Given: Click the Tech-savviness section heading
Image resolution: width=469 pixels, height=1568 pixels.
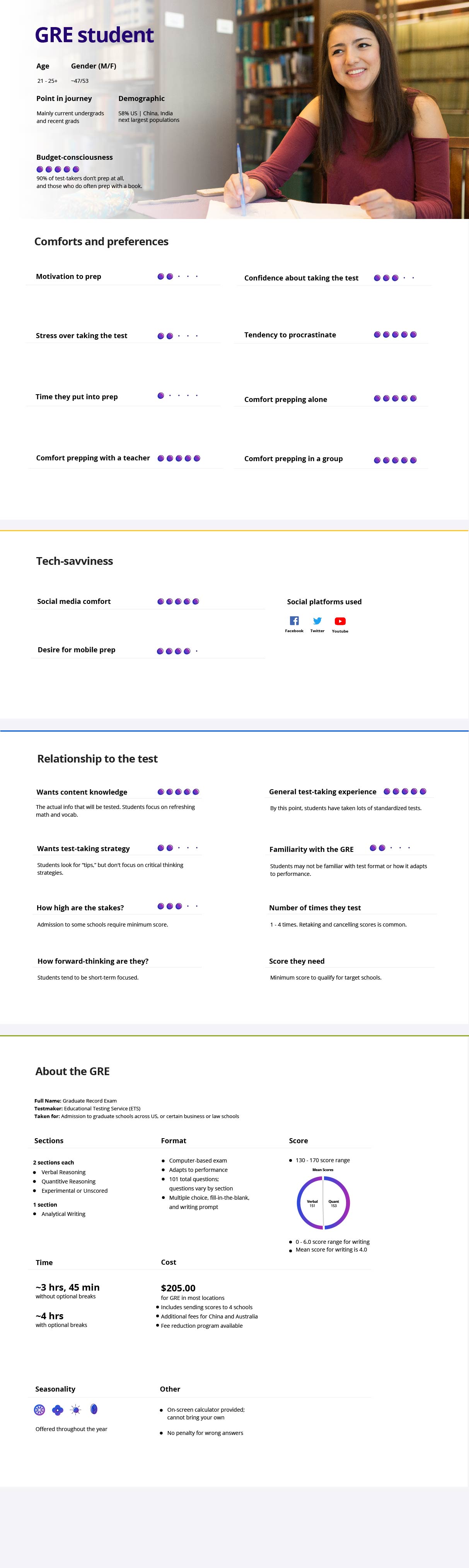Looking at the screenshot, I should point(75,561).
